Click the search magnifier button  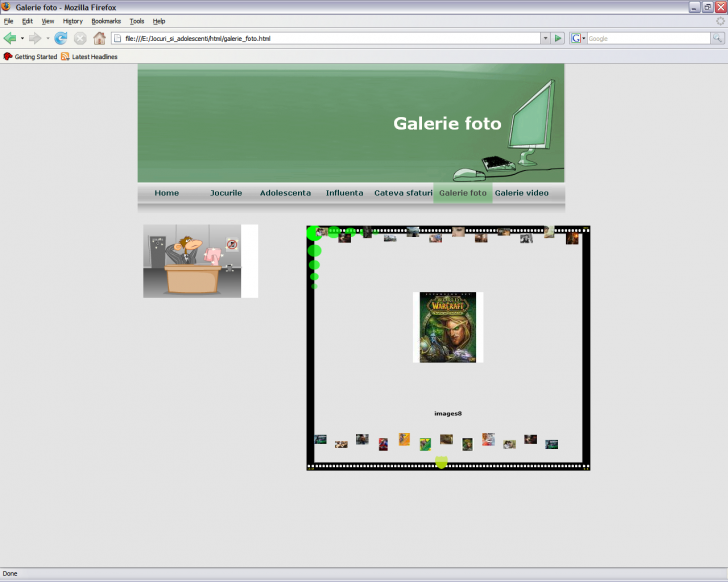click(x=717, y=39)
